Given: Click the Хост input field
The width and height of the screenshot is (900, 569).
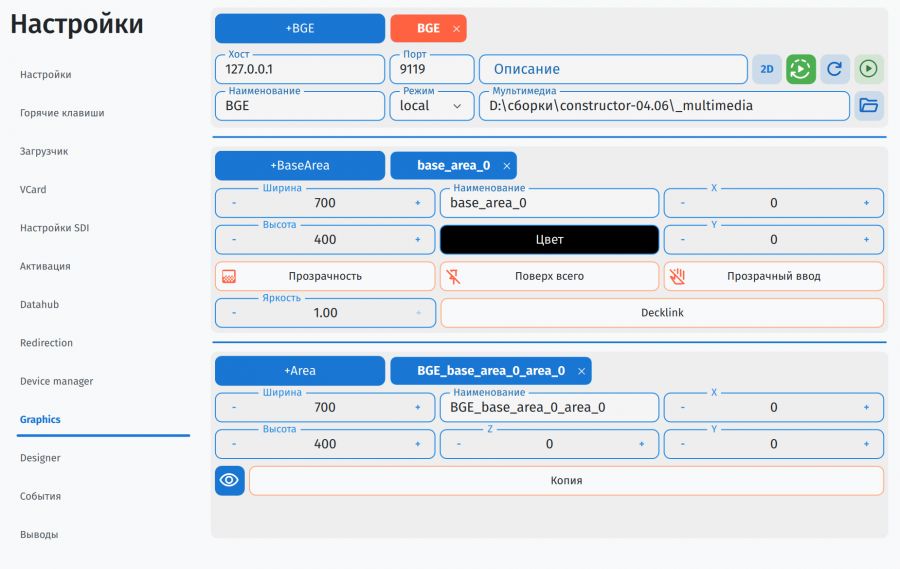Looking at the screenshot, I should click(300, 69).
